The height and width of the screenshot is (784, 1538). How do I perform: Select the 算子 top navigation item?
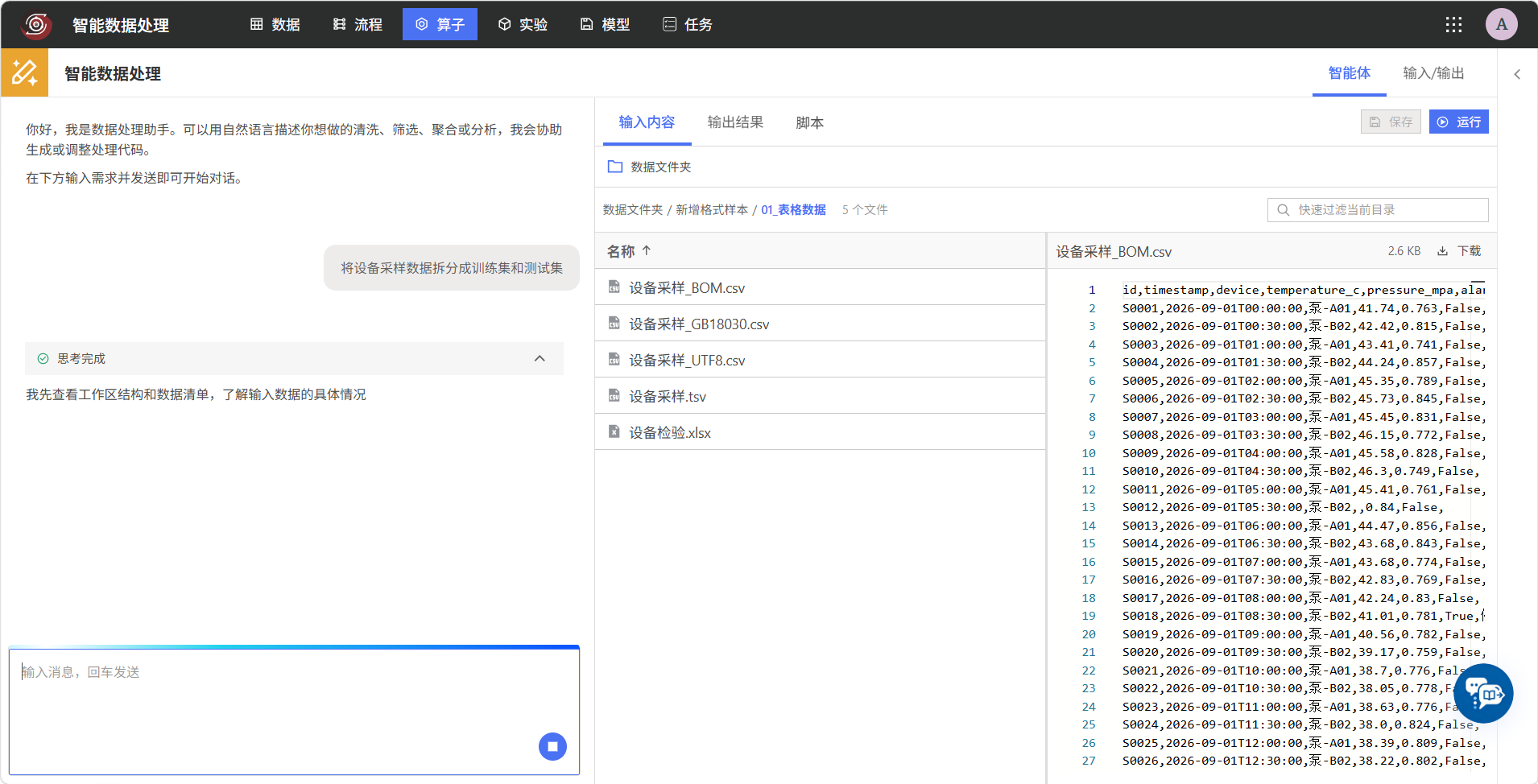440,24
